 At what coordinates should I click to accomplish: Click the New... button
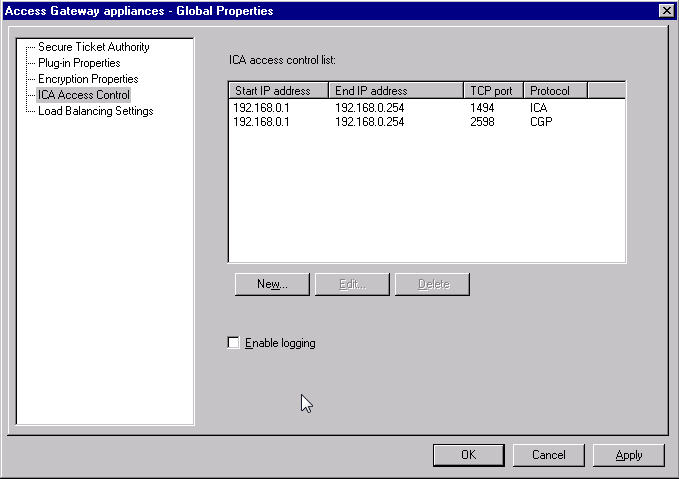272,284
